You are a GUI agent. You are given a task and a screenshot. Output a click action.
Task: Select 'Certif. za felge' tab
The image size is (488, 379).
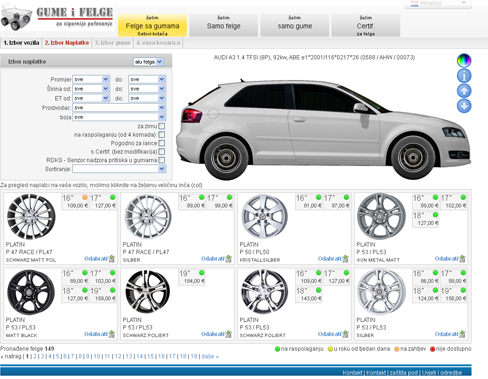coord(366,25)
